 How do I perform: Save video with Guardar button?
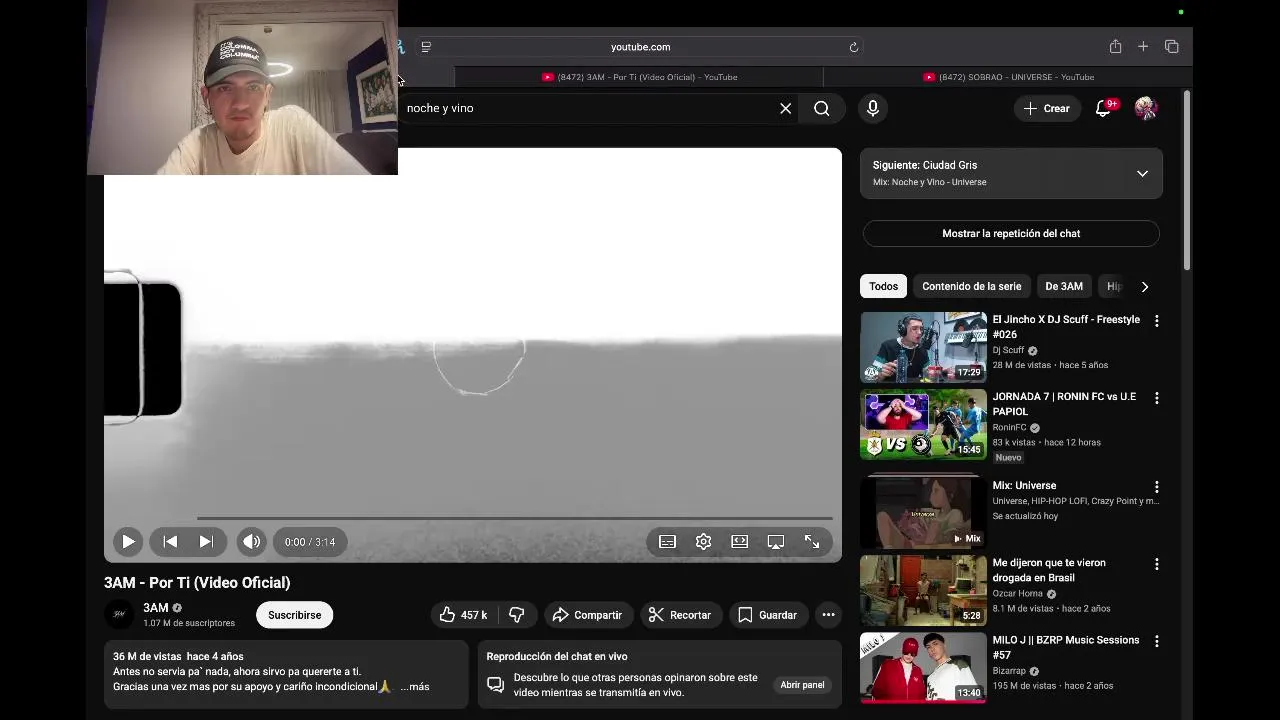click(767, 615)
